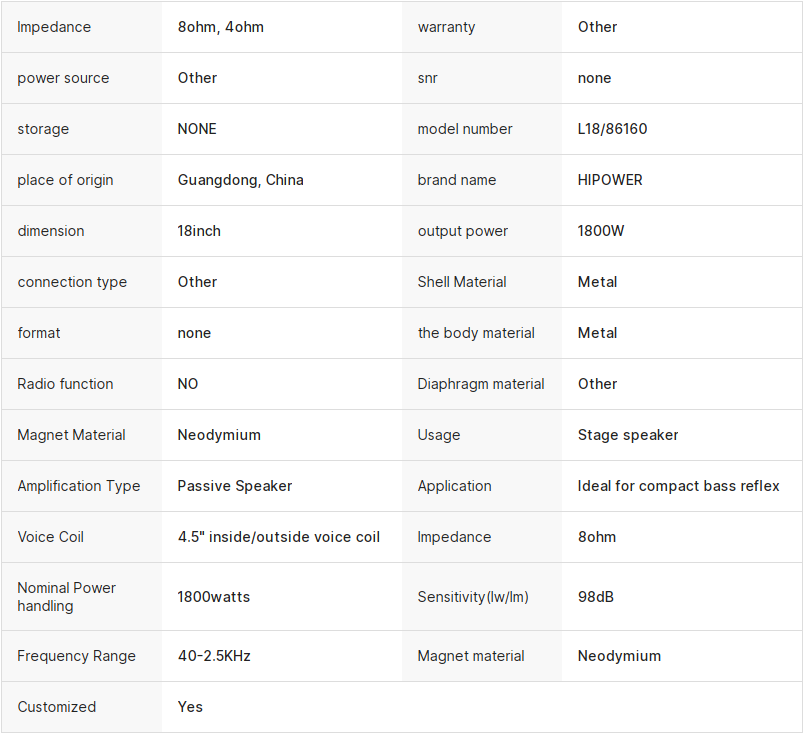Click the Customized Yes value
This screenshot has width=808, height=735.
[190, 707]
